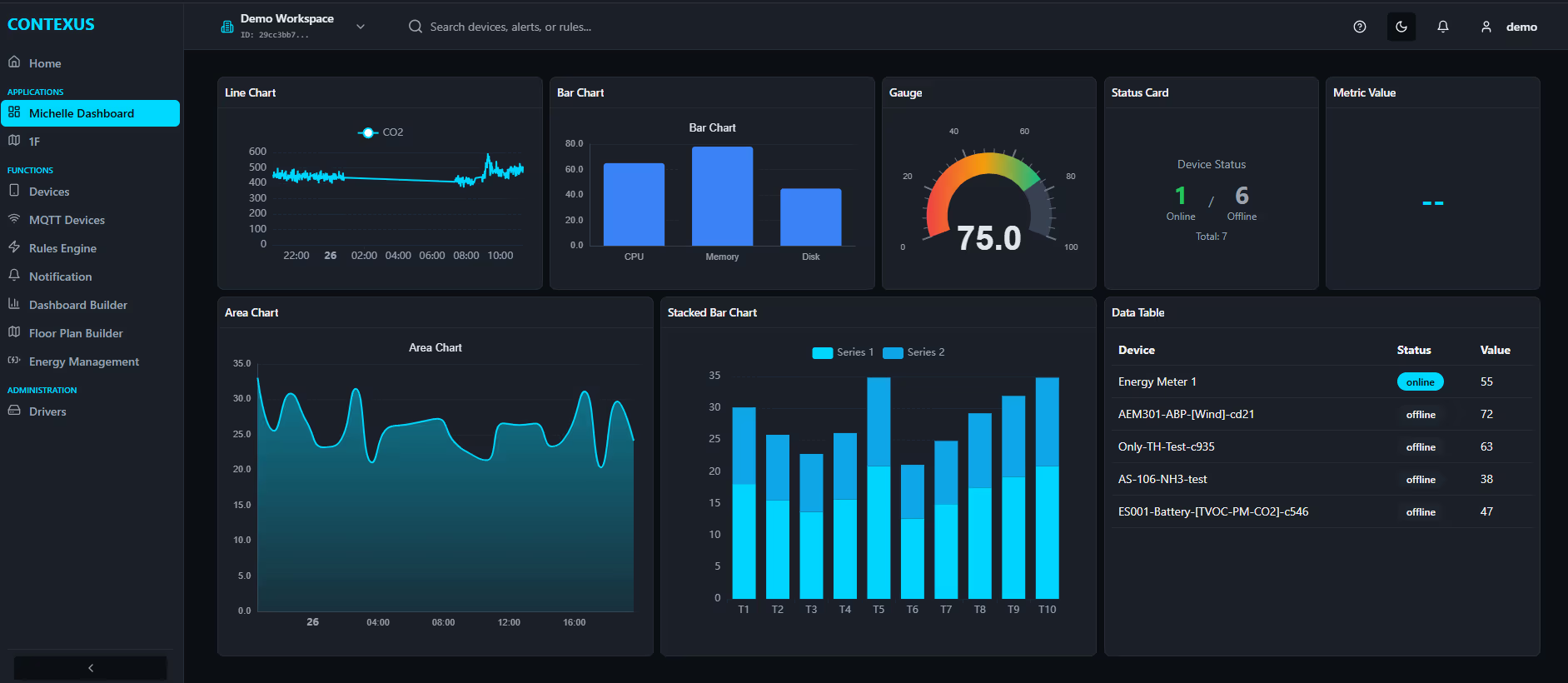The image size is (1568, 683).
Task: Click the Home icon in the sidebar
Action: [x=14, y=62]
